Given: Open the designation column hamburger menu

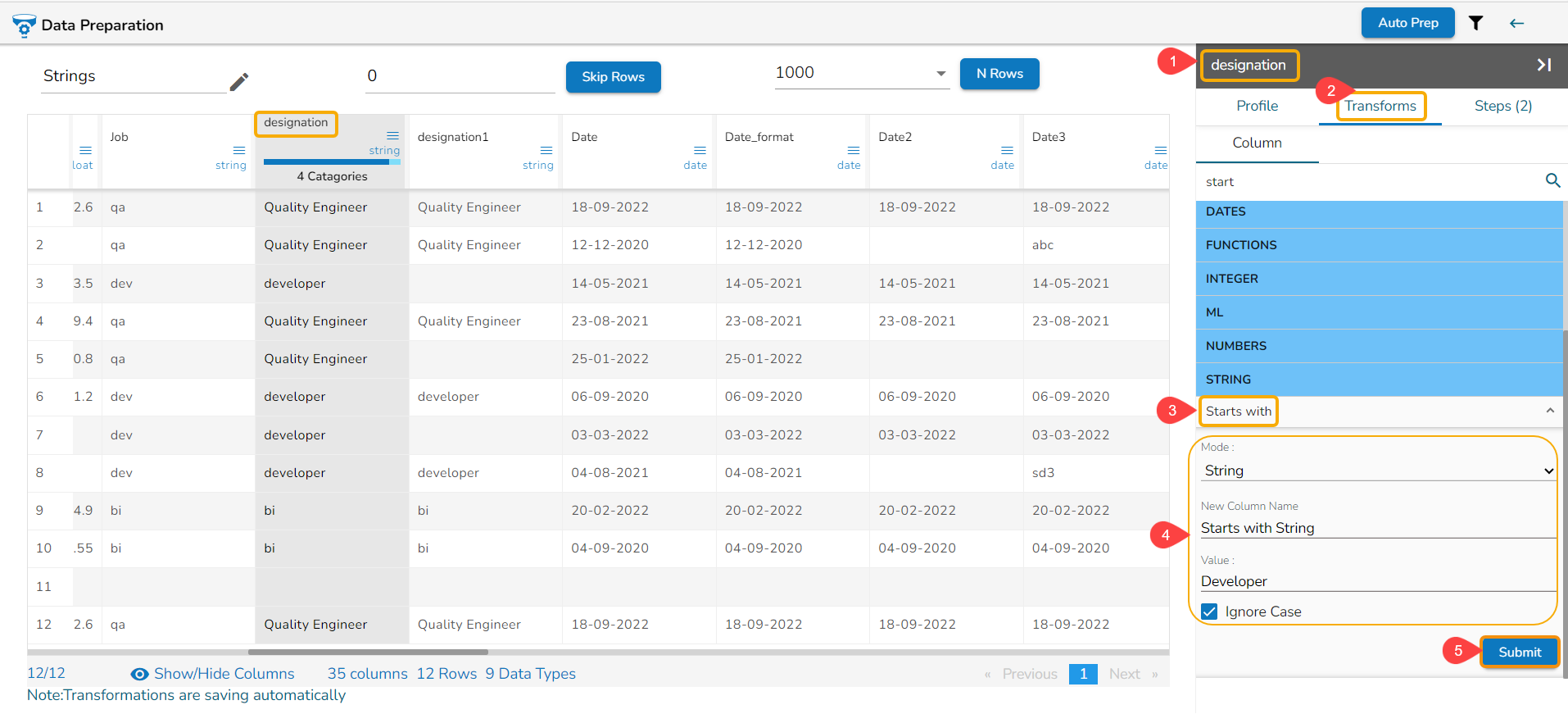Looking at the screenshot, I should 393,135.
